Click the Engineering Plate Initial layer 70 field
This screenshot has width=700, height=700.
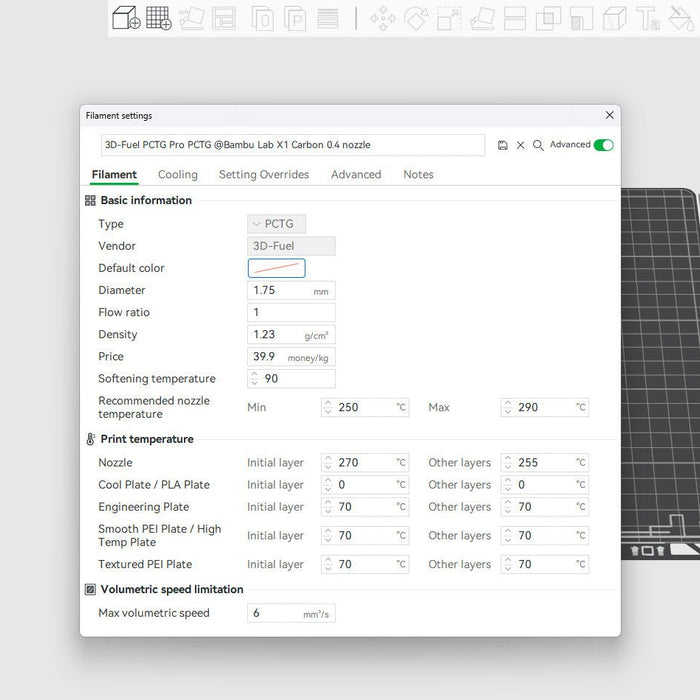tap(365, 507)
